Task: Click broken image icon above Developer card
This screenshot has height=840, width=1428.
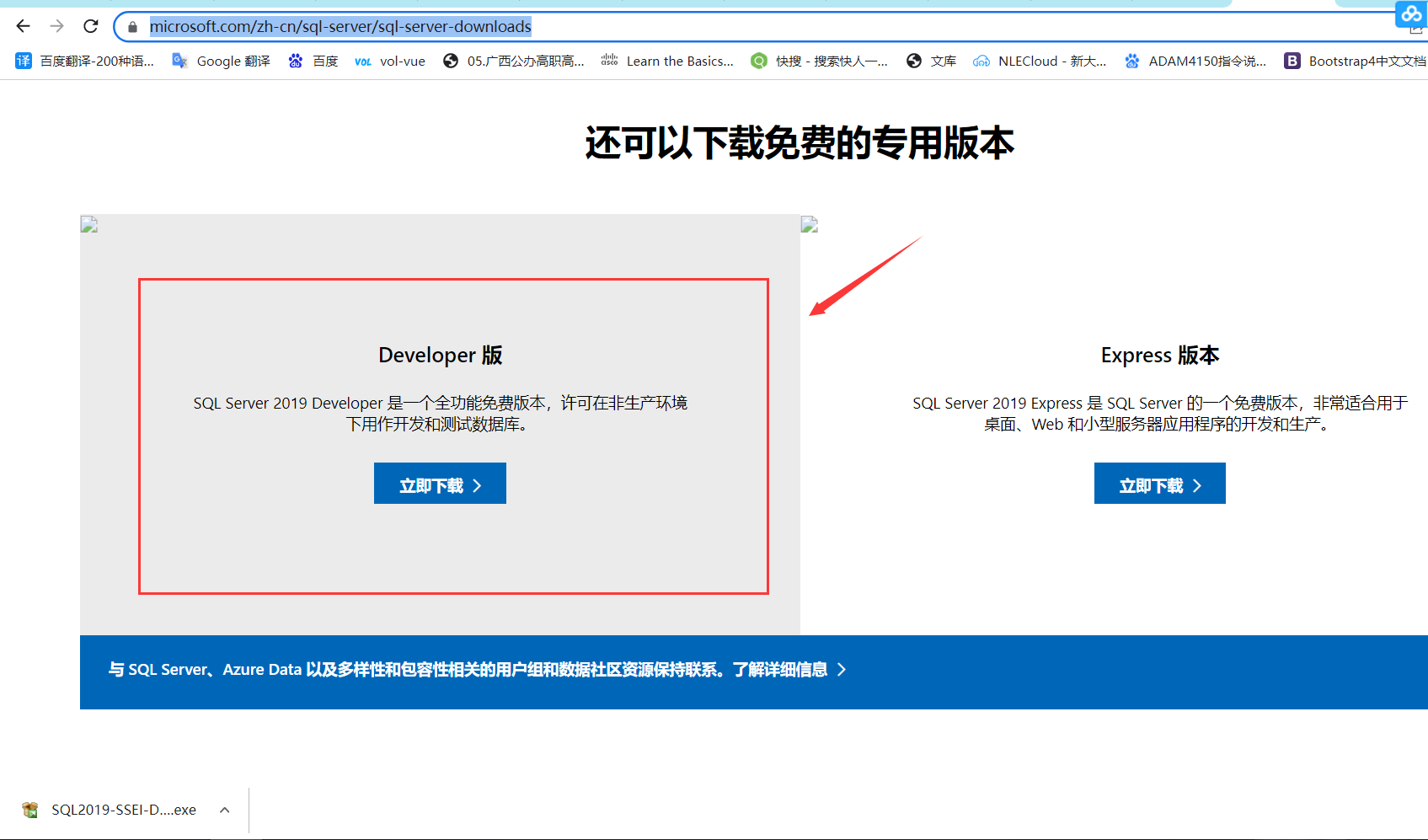Action: (89, 224)
